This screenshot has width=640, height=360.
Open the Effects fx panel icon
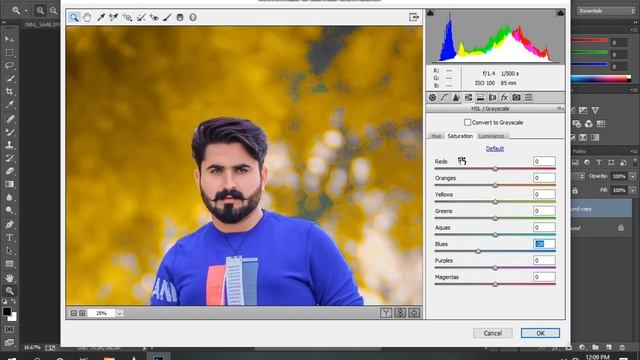click(x=504, y=97)
